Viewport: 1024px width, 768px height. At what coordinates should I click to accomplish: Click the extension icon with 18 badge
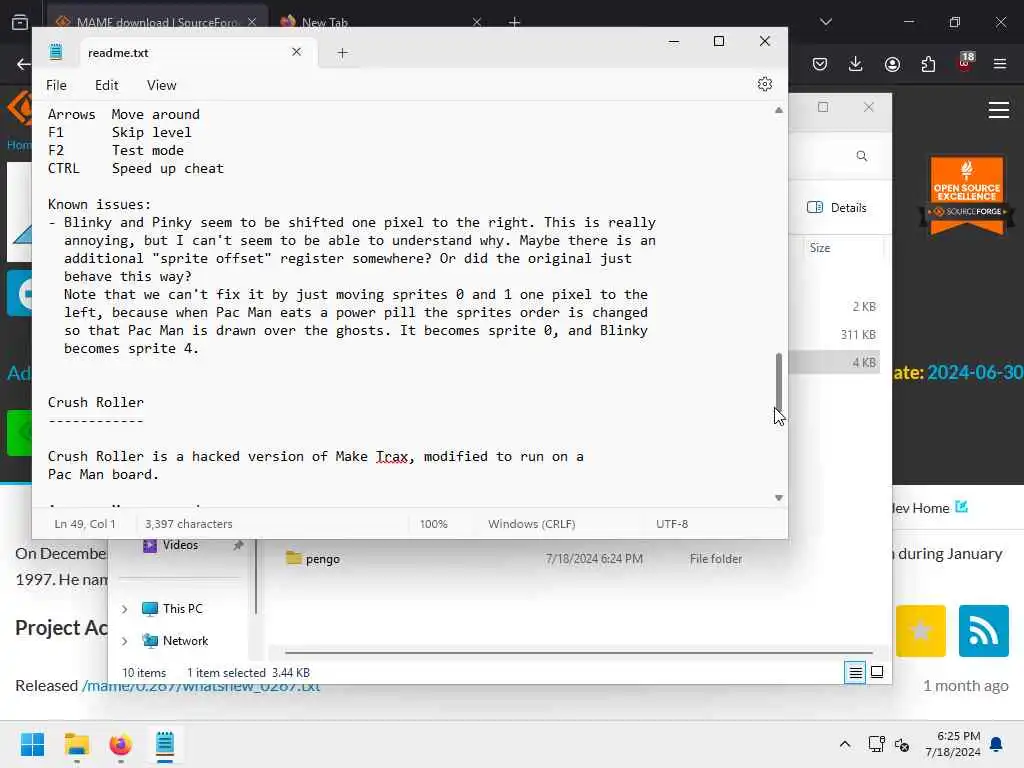[965, 62]
